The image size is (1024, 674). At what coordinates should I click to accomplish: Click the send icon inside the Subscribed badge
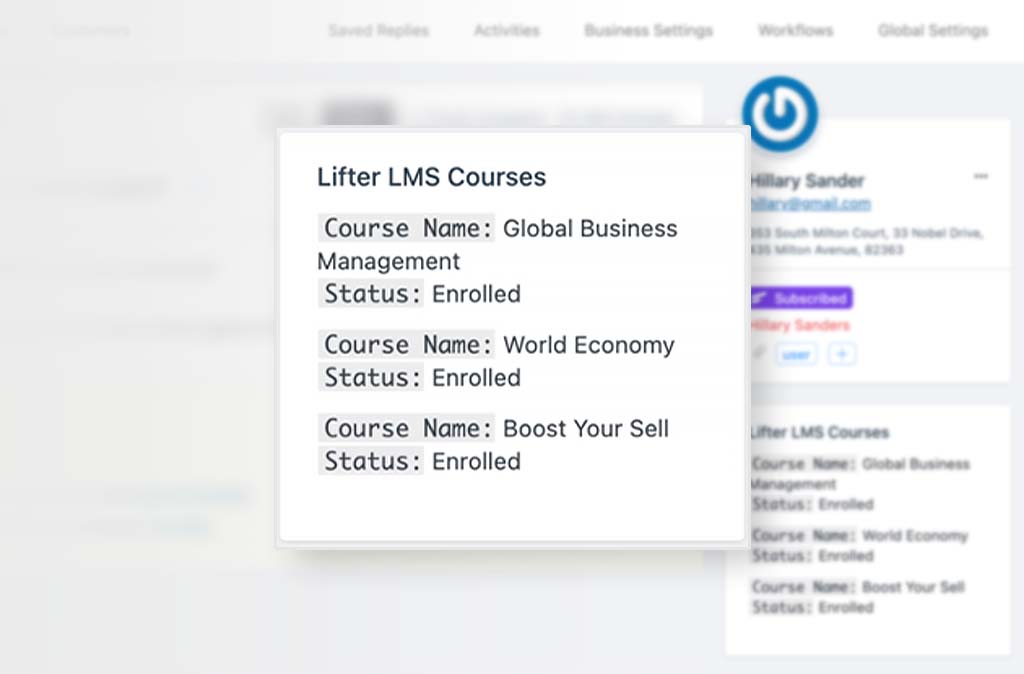[764, 298]
